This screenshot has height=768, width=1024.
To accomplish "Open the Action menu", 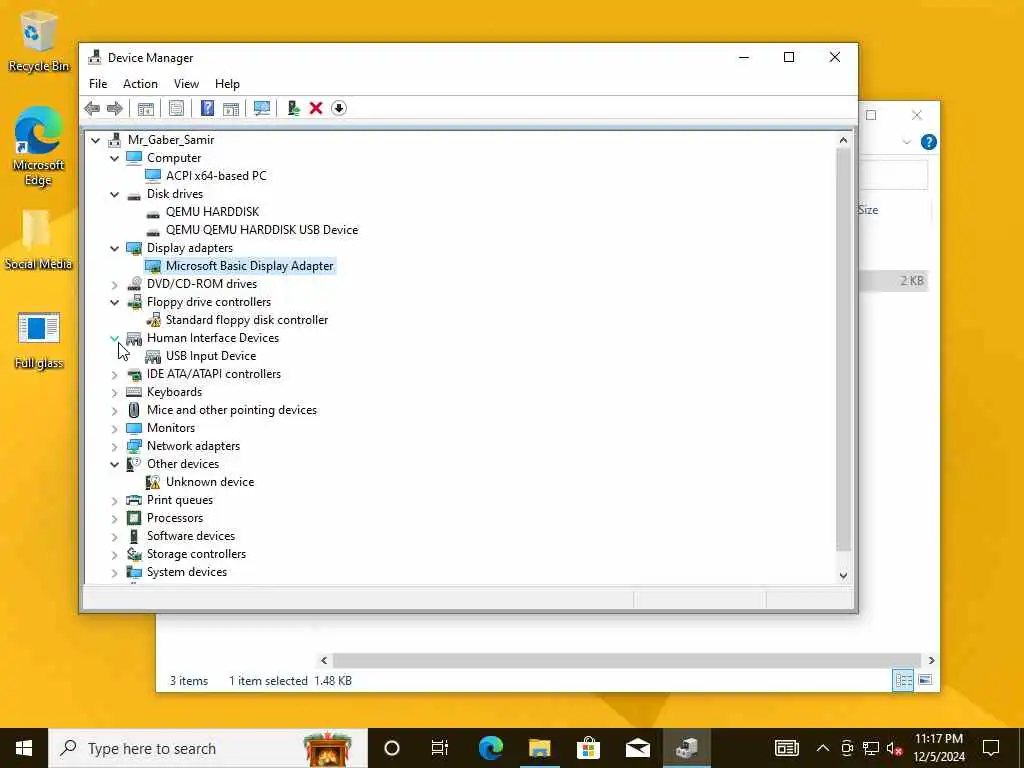I will click(140, 84).
